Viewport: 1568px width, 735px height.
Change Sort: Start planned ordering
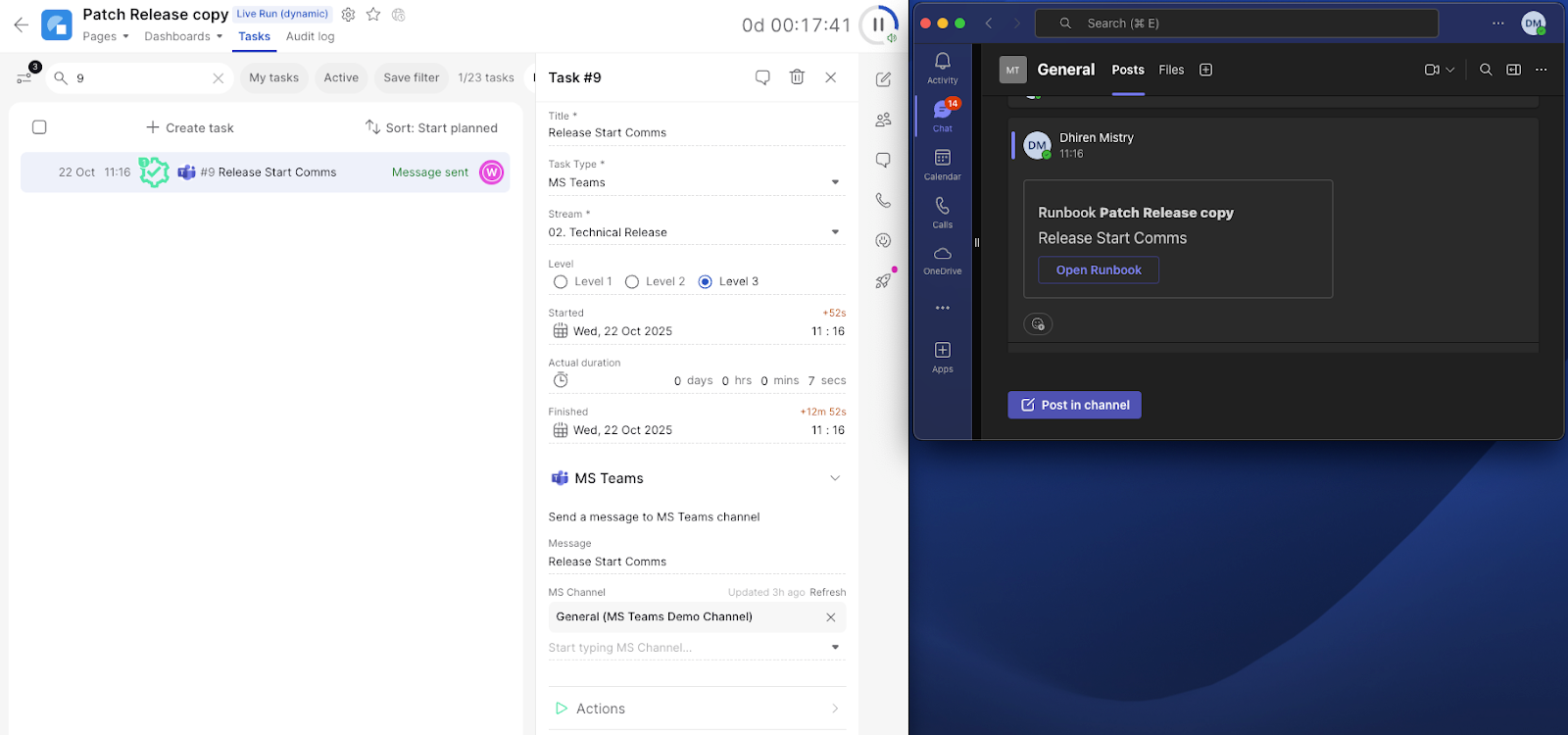431,127
